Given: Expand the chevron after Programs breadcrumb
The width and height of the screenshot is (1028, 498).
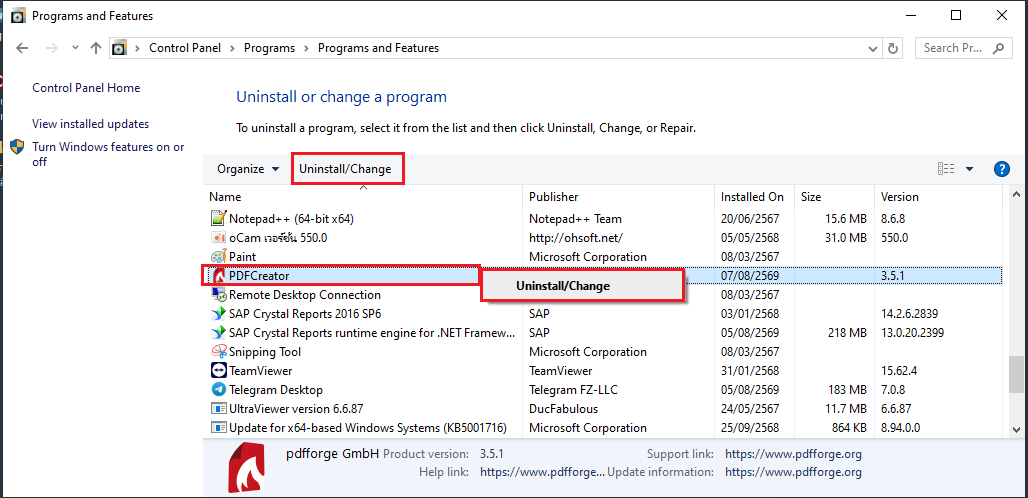Looking at the screenshot, I should (307, 48).
